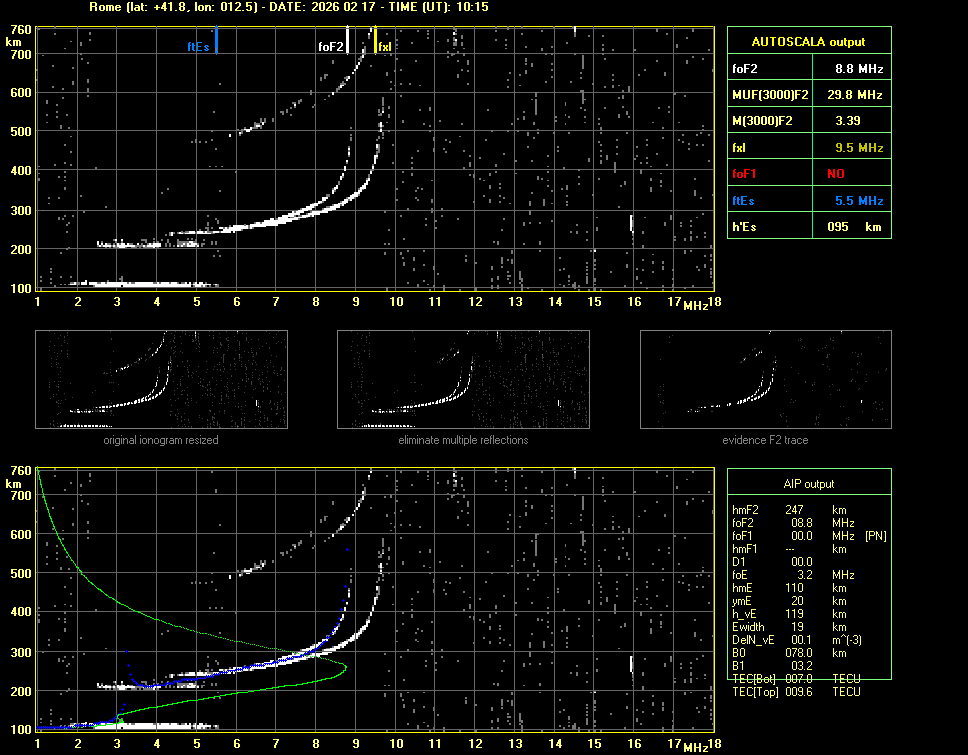
Task: Click the yellow 9.5 MHz fxI value
Action: (x=858, y=148)
